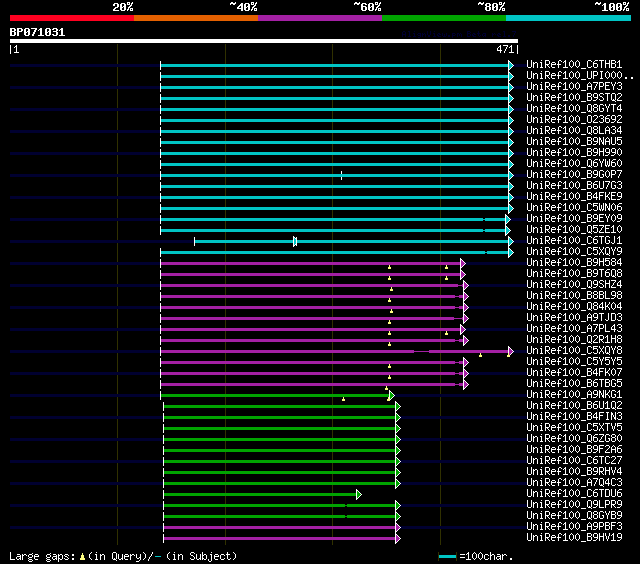
Task: Click the UniRef100_A9NKG1 label
Action: pyautogui.click(x=574, y=395)
